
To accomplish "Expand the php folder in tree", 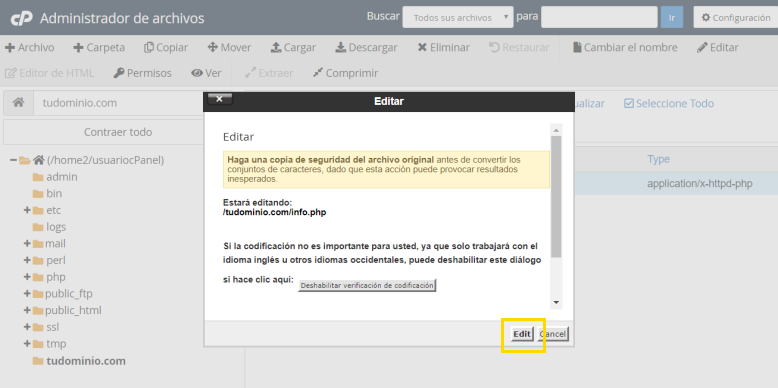I will (x=27, y=277).
